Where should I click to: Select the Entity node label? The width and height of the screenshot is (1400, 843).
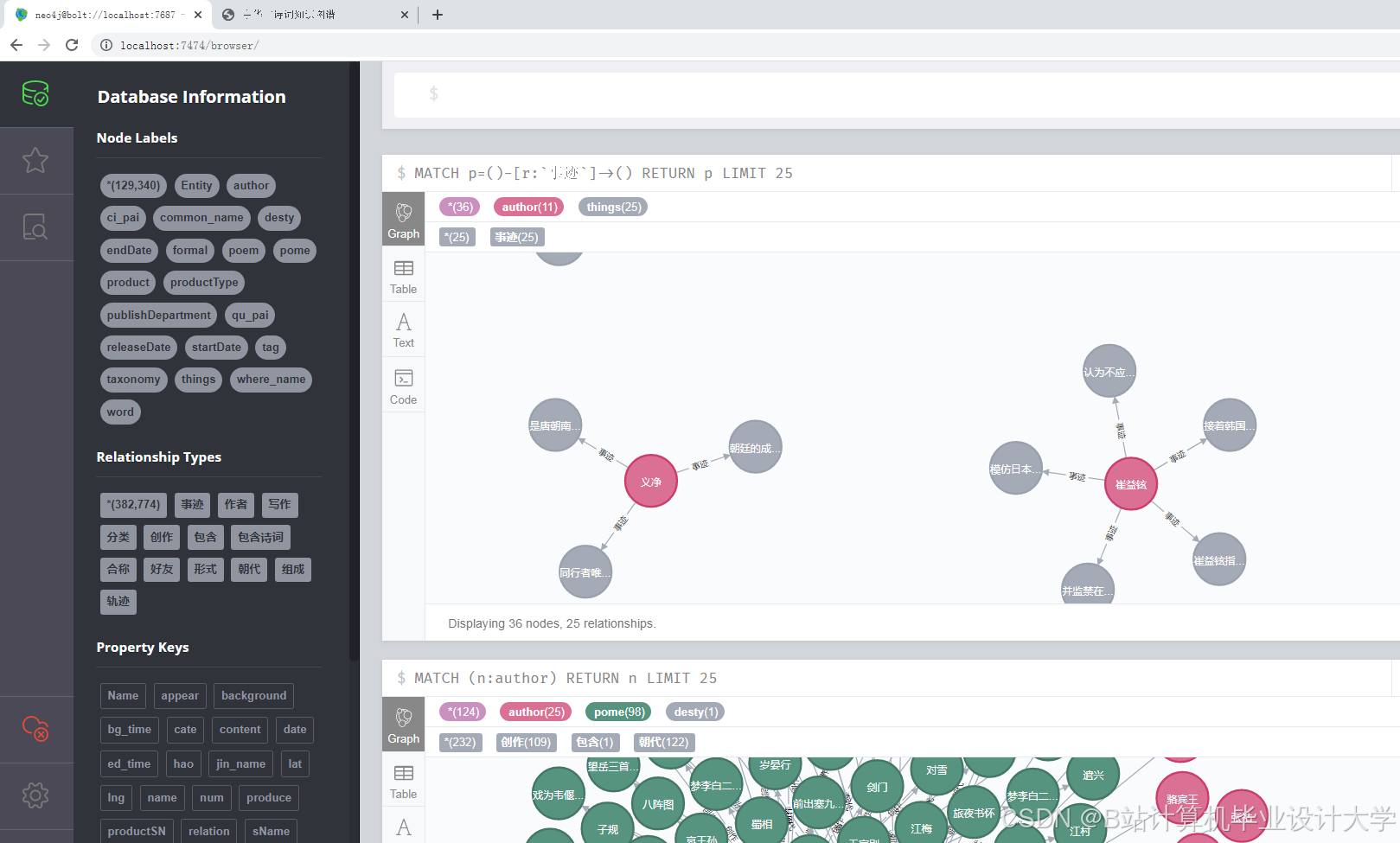[x=196, y=185]
